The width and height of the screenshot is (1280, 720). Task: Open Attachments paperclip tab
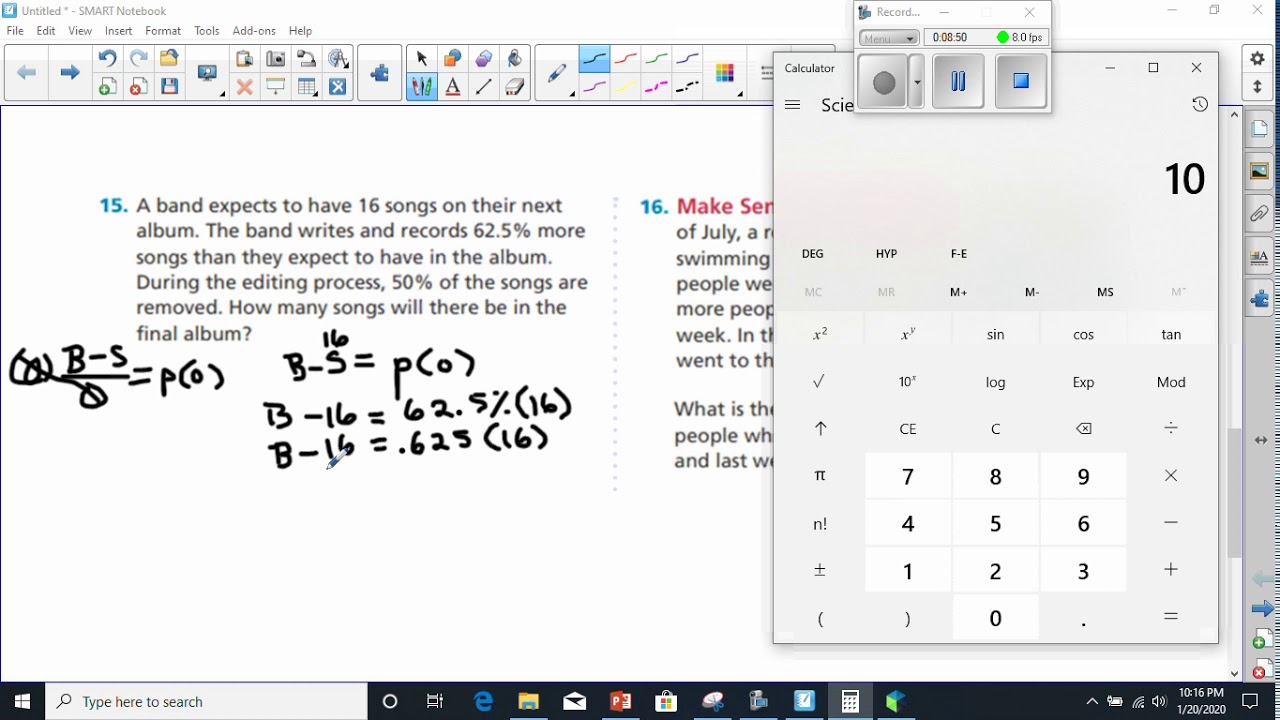[x=1259, y=213]
